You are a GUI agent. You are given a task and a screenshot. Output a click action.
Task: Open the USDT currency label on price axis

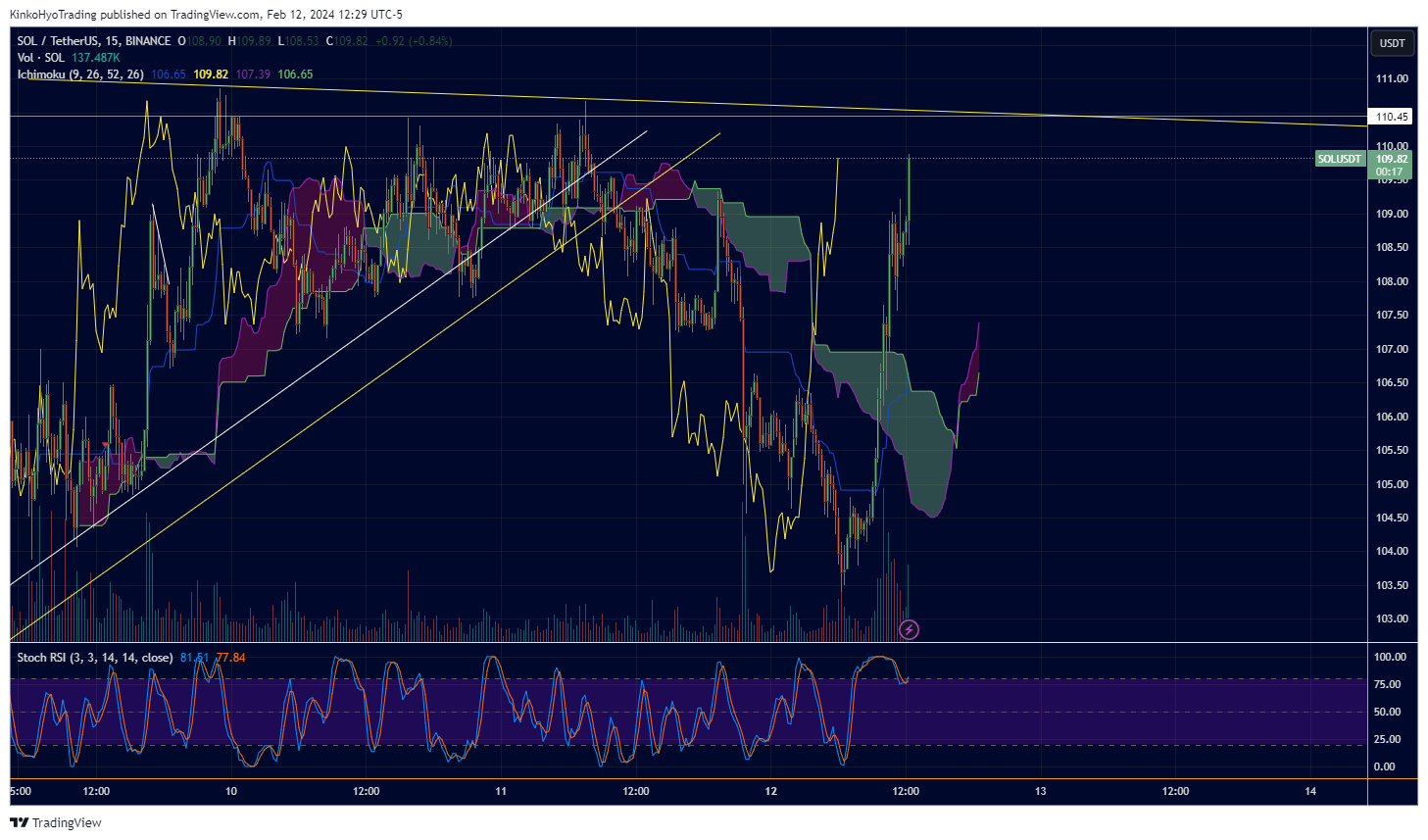click(x=1392, y=43)
